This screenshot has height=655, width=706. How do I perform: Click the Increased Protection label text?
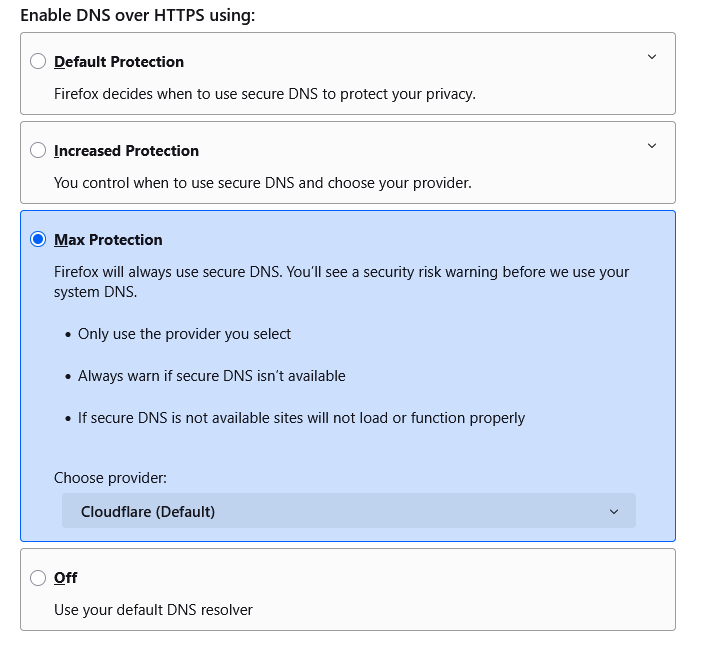(126, 151)
